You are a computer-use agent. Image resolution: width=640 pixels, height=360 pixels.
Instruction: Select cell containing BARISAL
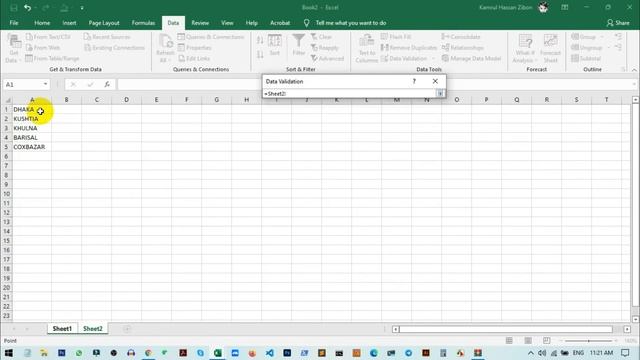(x=32, y=137)
